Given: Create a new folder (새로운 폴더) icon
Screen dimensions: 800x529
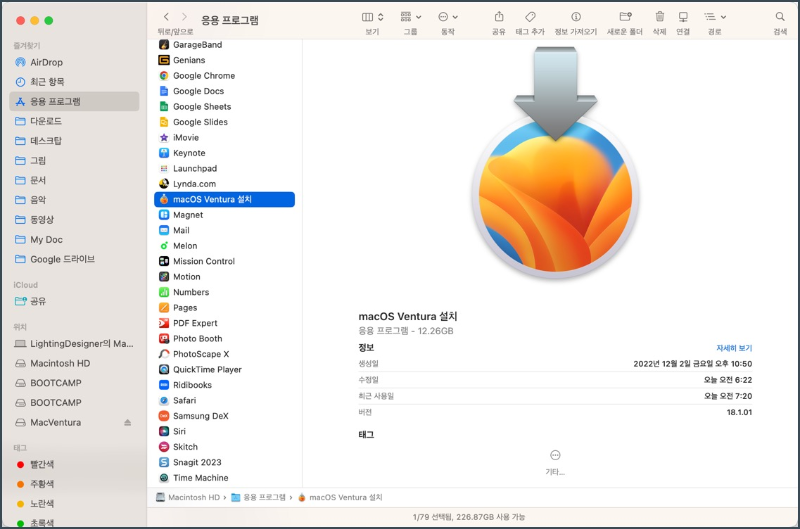Looking at the screenshot, I should 625,17.
